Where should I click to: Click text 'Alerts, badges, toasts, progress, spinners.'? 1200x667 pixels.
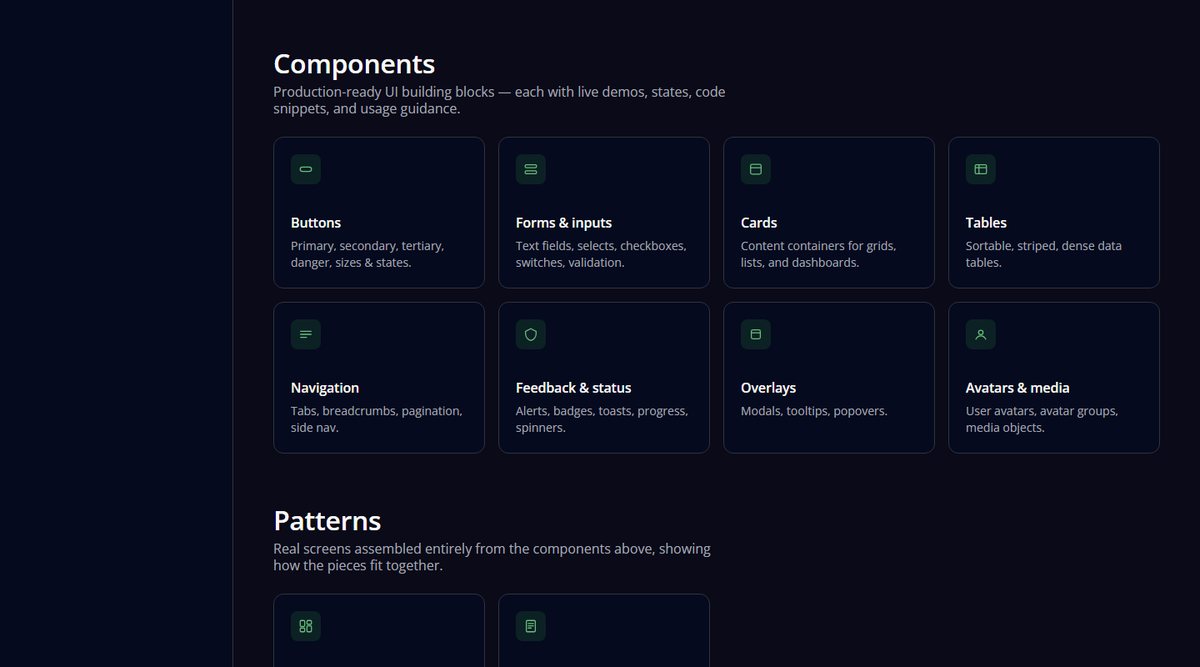[x=602, y=419]
